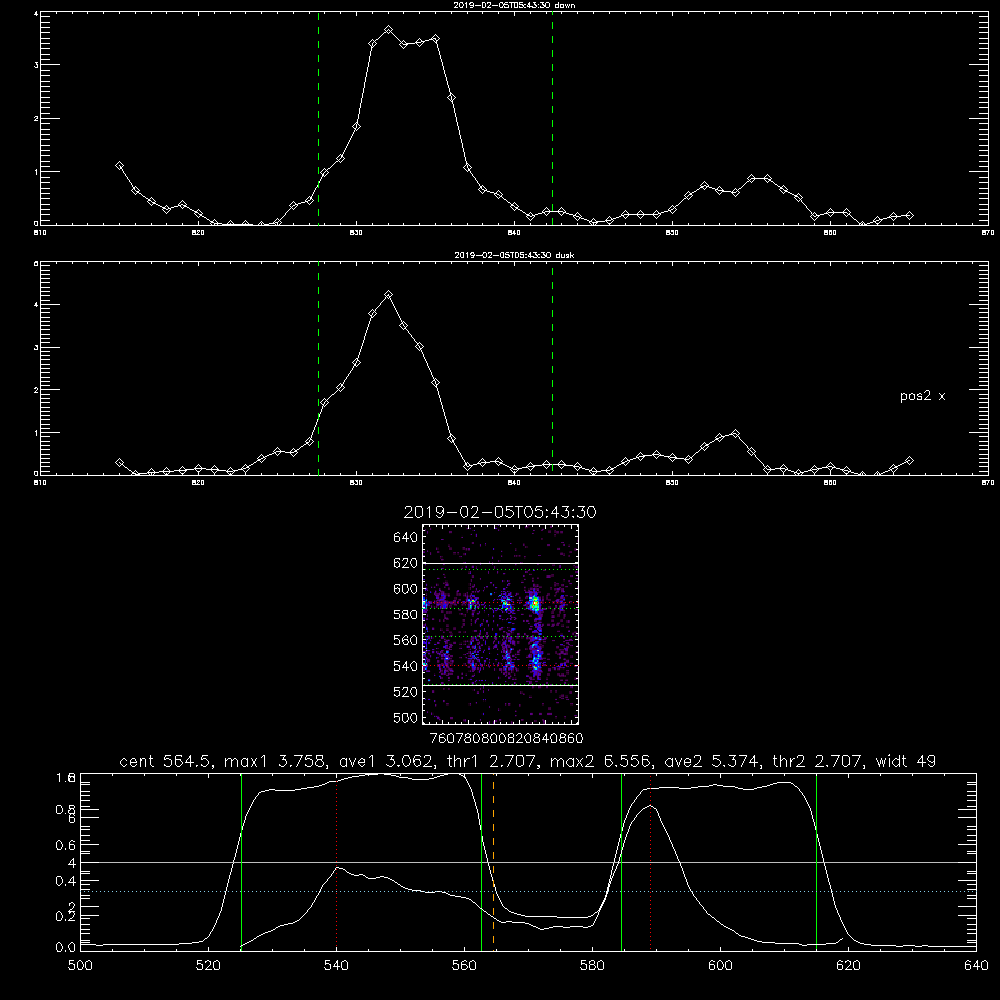Click upper white horizontal line in heat map
The image size is (1000, 1000).
tap(501, 563)
